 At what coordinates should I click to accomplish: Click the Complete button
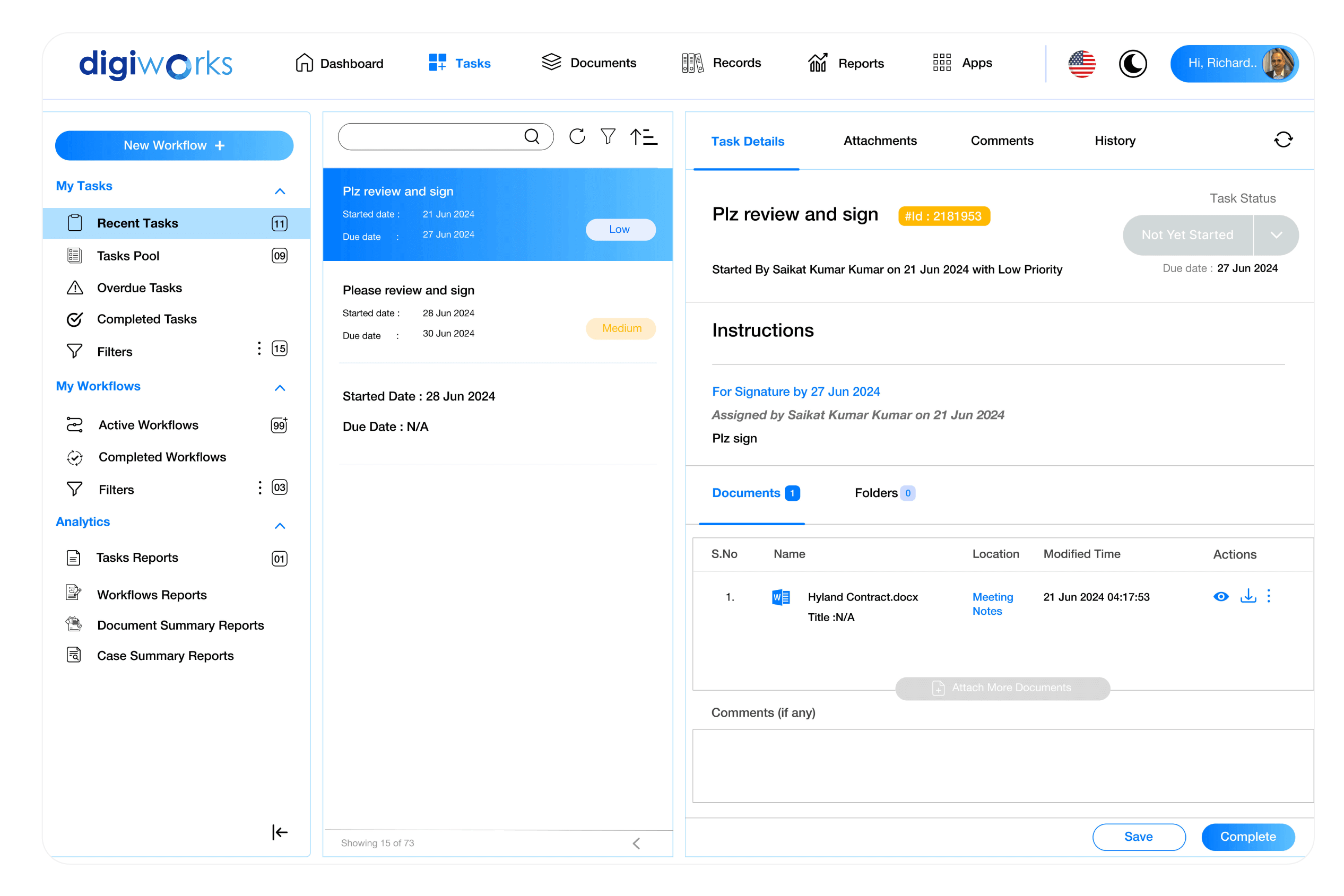click(1247, 837)
